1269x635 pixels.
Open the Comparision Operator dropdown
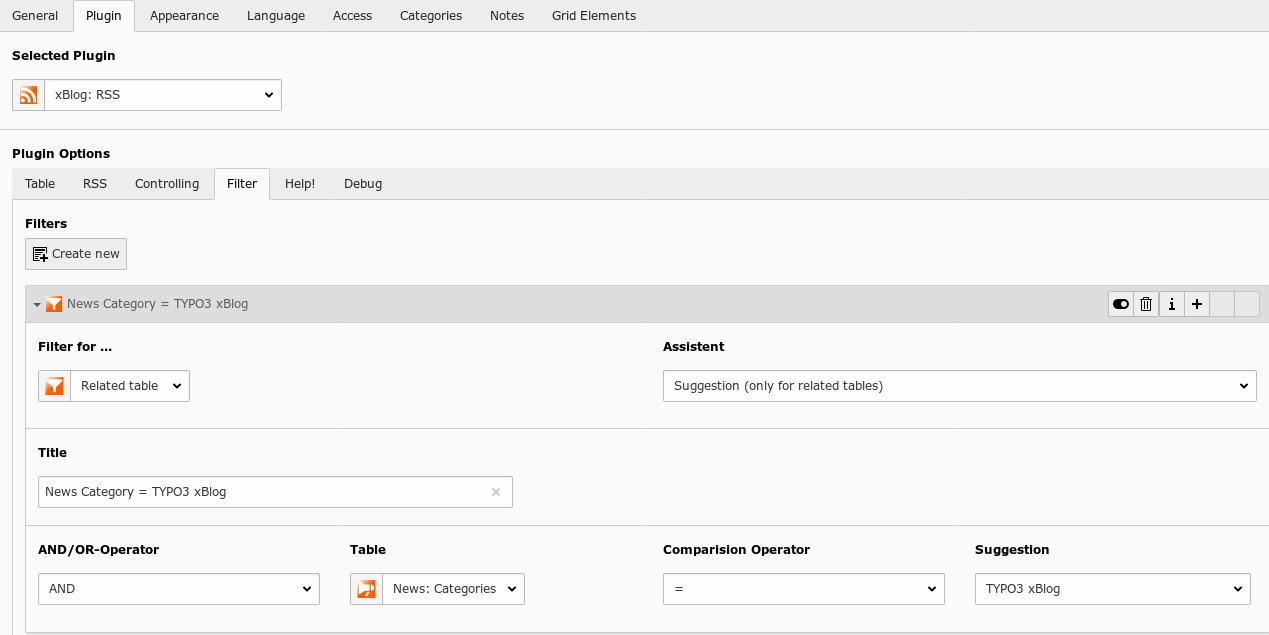(x=804, y=589)
